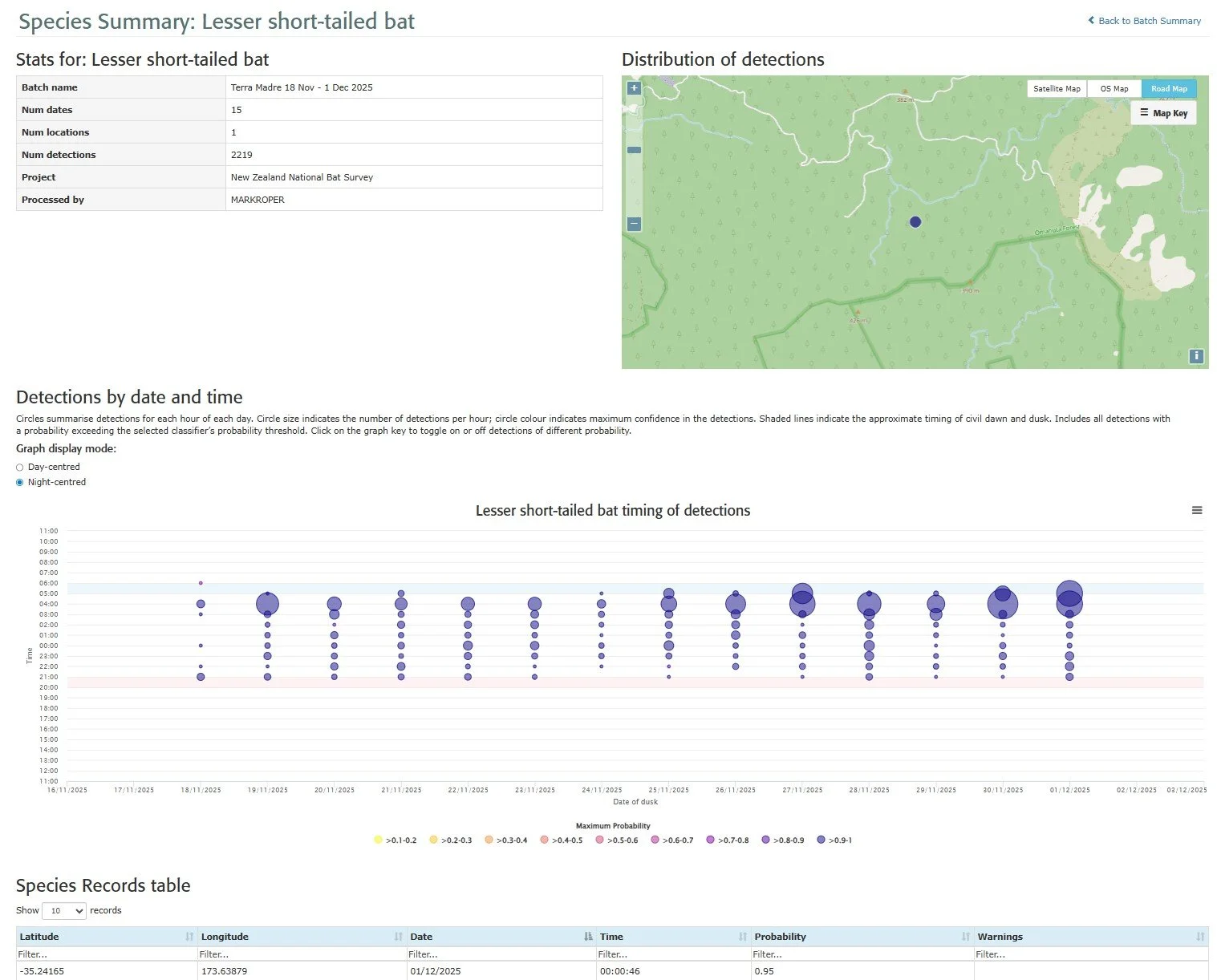
Task: Click the 04:00 detection bubble on 30/11/2025
Action: [x=1003, y=604]
